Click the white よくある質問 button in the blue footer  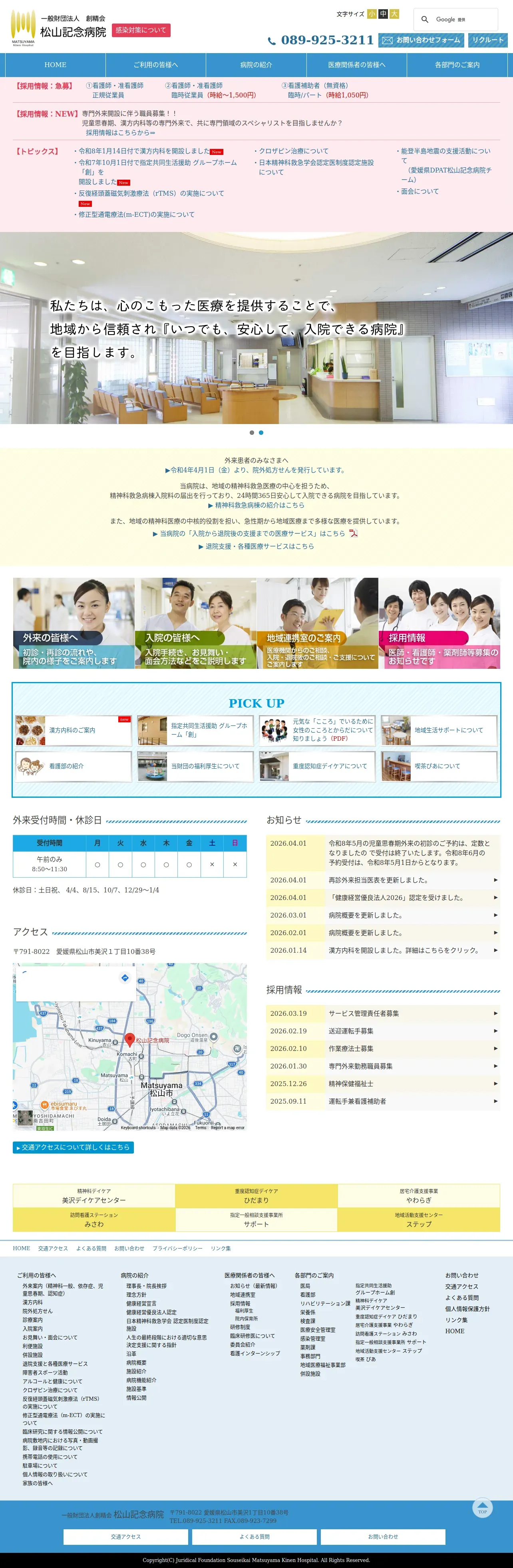pyautogui.click(x=255, y=1536)
